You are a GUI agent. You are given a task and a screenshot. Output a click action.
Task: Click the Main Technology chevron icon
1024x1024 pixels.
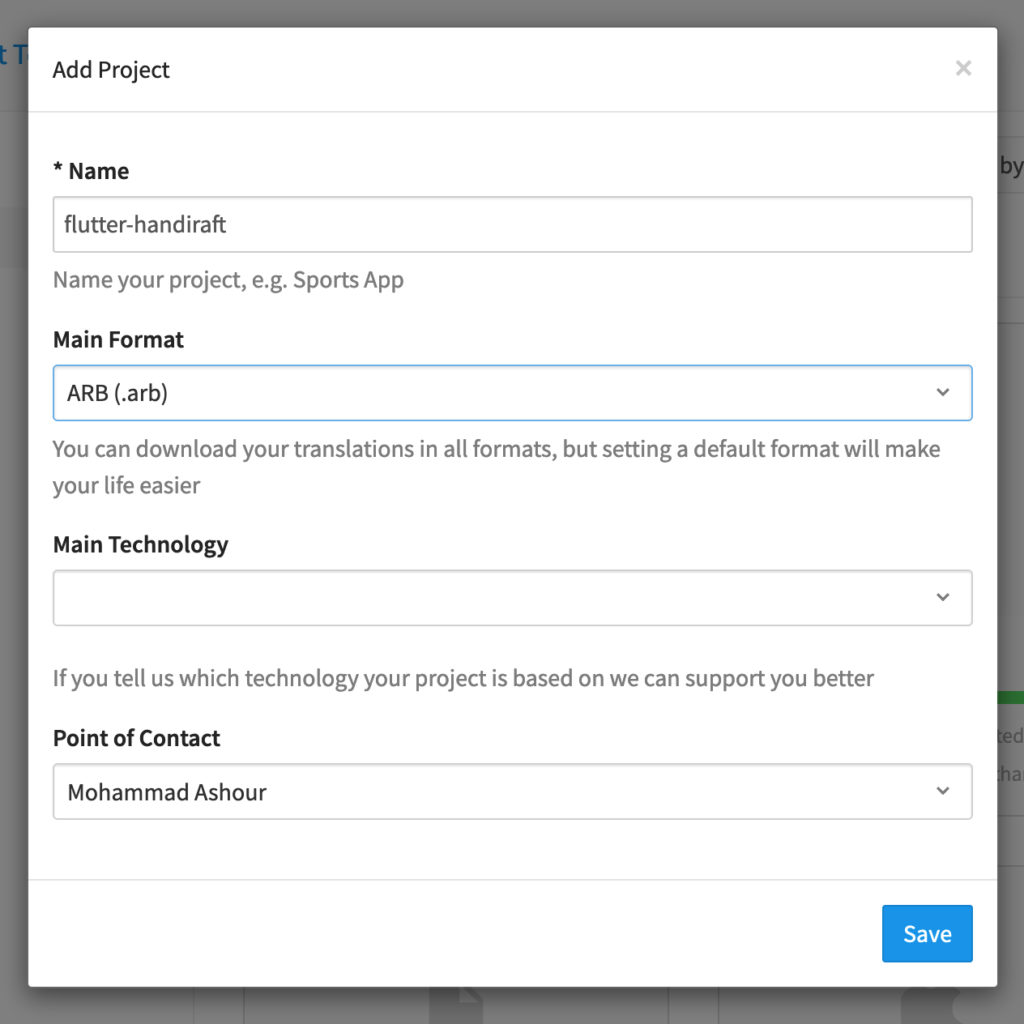[942, 597]
